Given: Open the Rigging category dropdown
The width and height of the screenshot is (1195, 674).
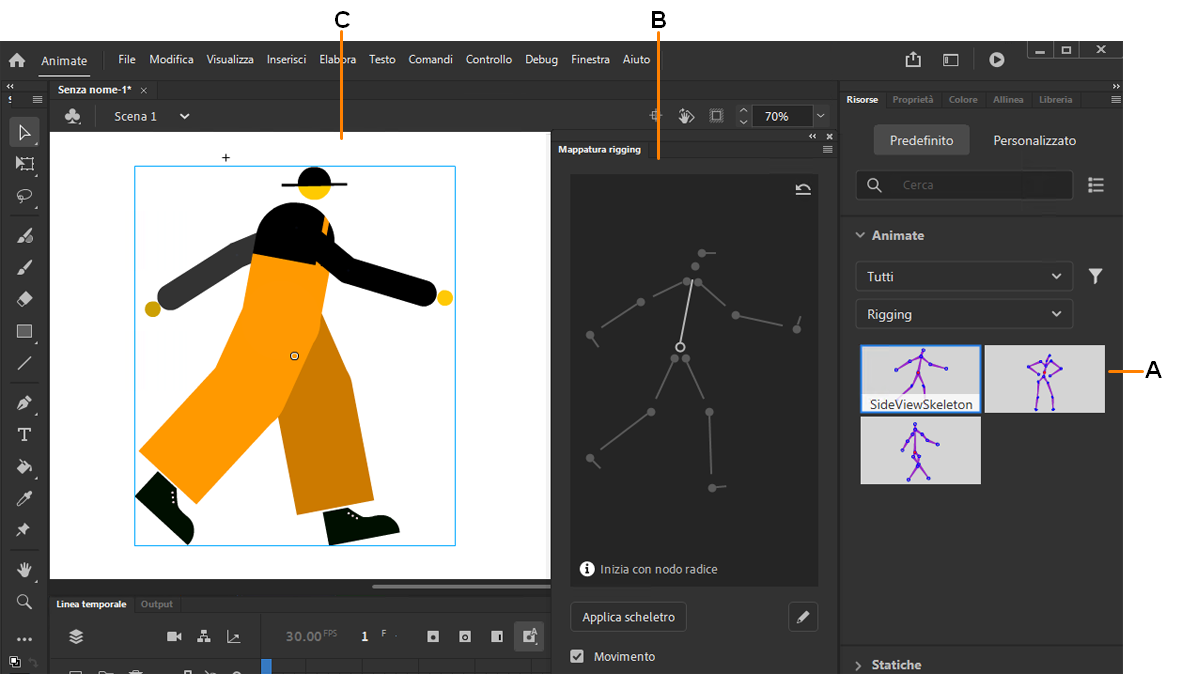Looking at the screenshot, I should (963, 313).
